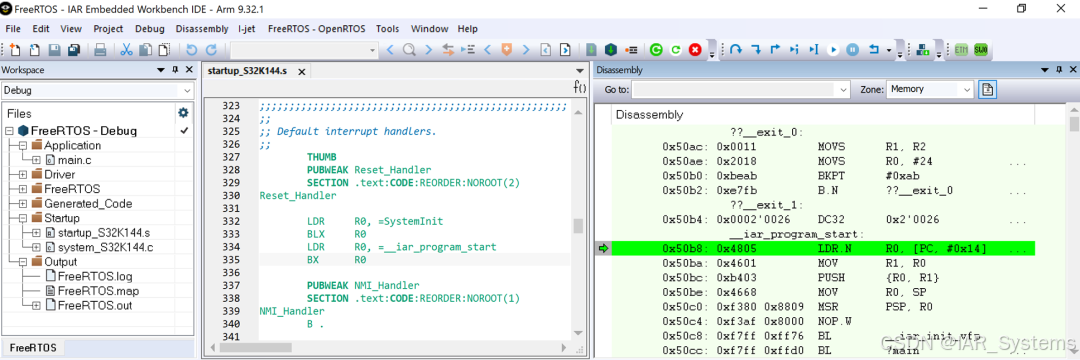1080x360 pixels.
Task: Select main.c in the workspace tree
Action: [74, 160]
